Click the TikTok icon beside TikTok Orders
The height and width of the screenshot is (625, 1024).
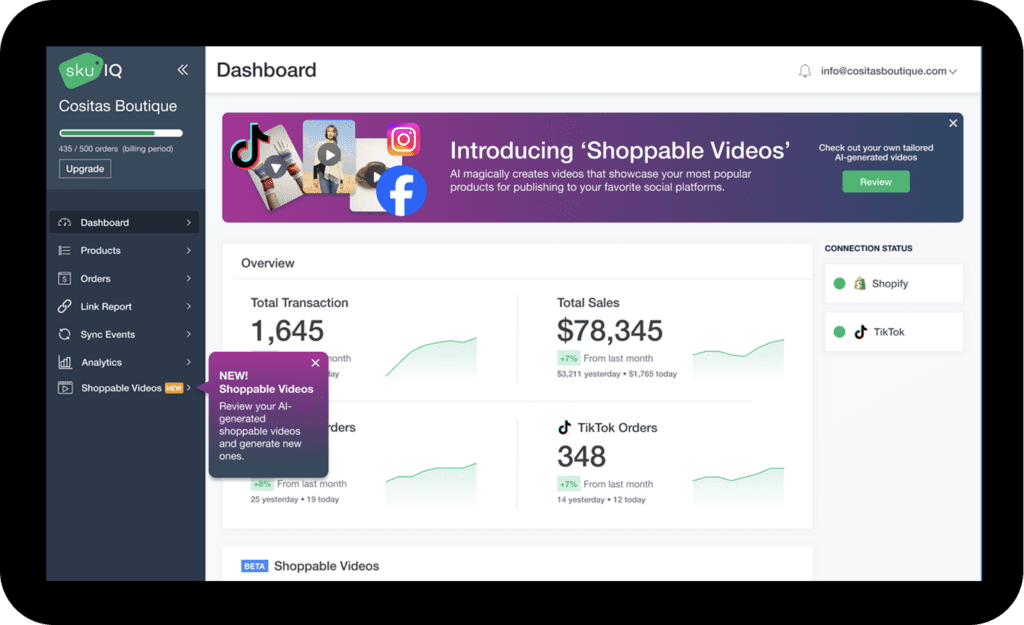pos(564,428)
